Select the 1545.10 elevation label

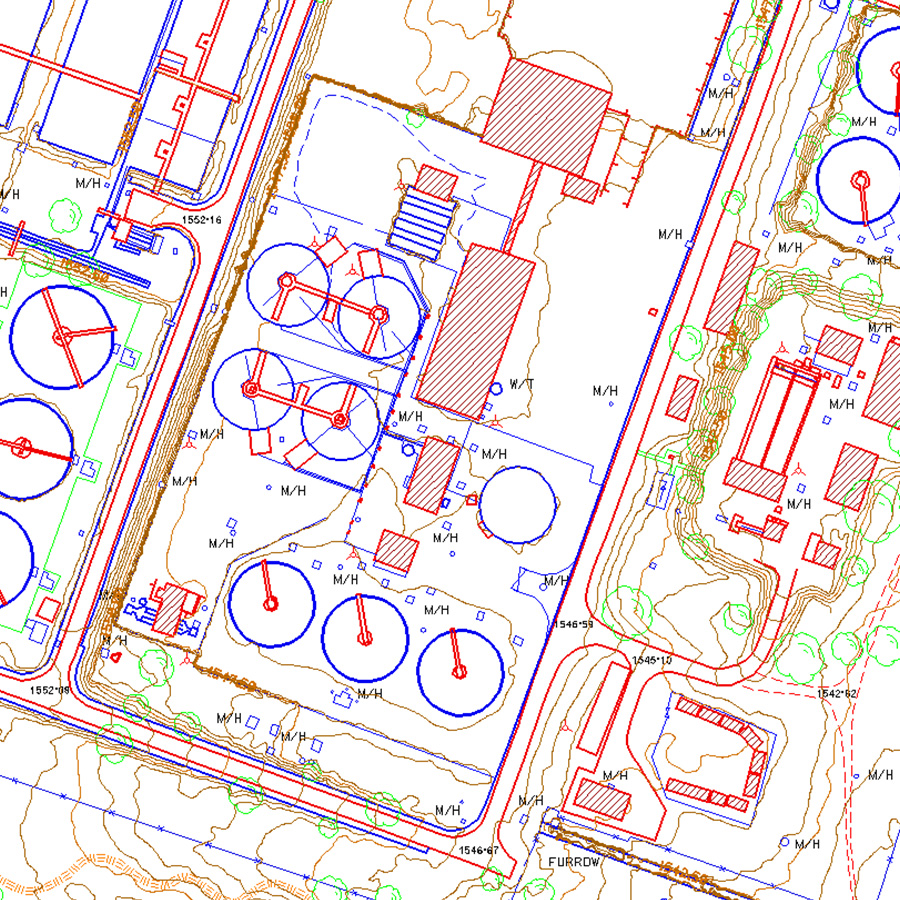651,661
